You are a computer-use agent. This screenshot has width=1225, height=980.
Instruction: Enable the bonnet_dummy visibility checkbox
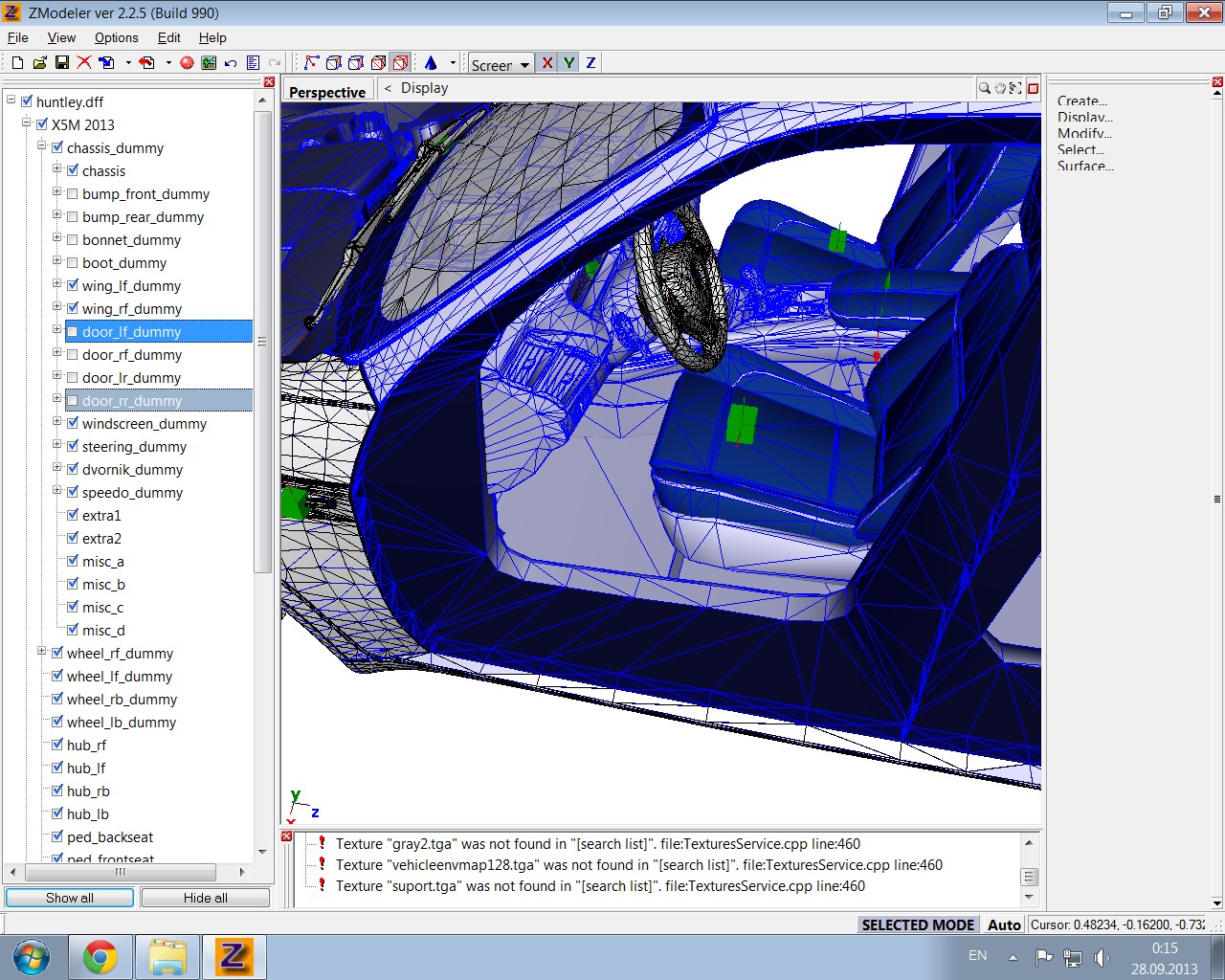pos(73,240)
